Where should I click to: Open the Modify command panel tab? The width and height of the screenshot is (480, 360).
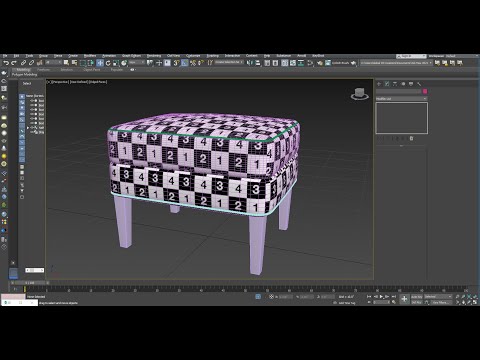coord(387,84)
